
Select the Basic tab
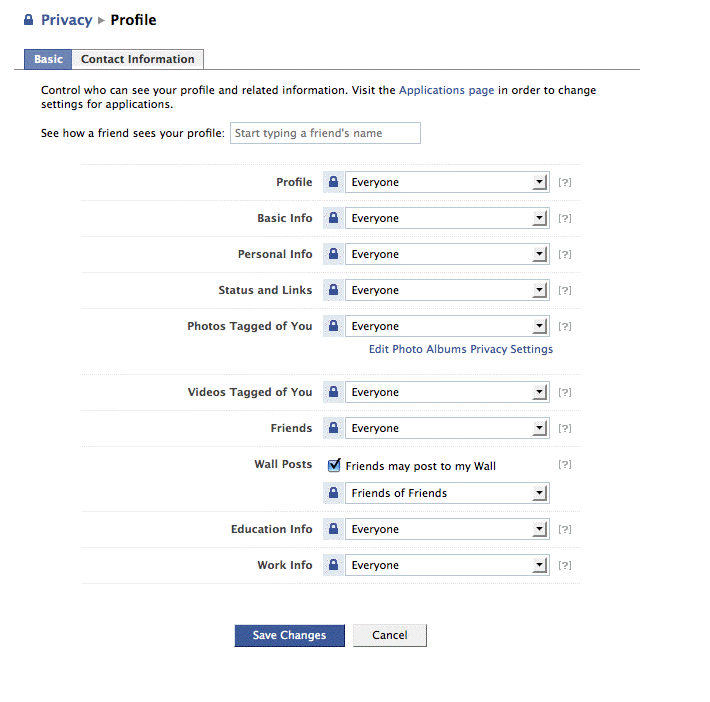coord(48,60)
